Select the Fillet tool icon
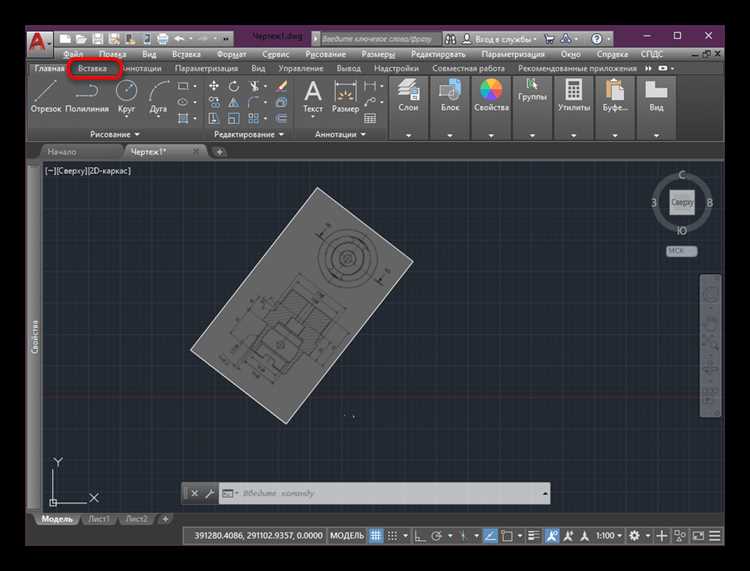The image size is (750, 571). [x=254, y=102]
